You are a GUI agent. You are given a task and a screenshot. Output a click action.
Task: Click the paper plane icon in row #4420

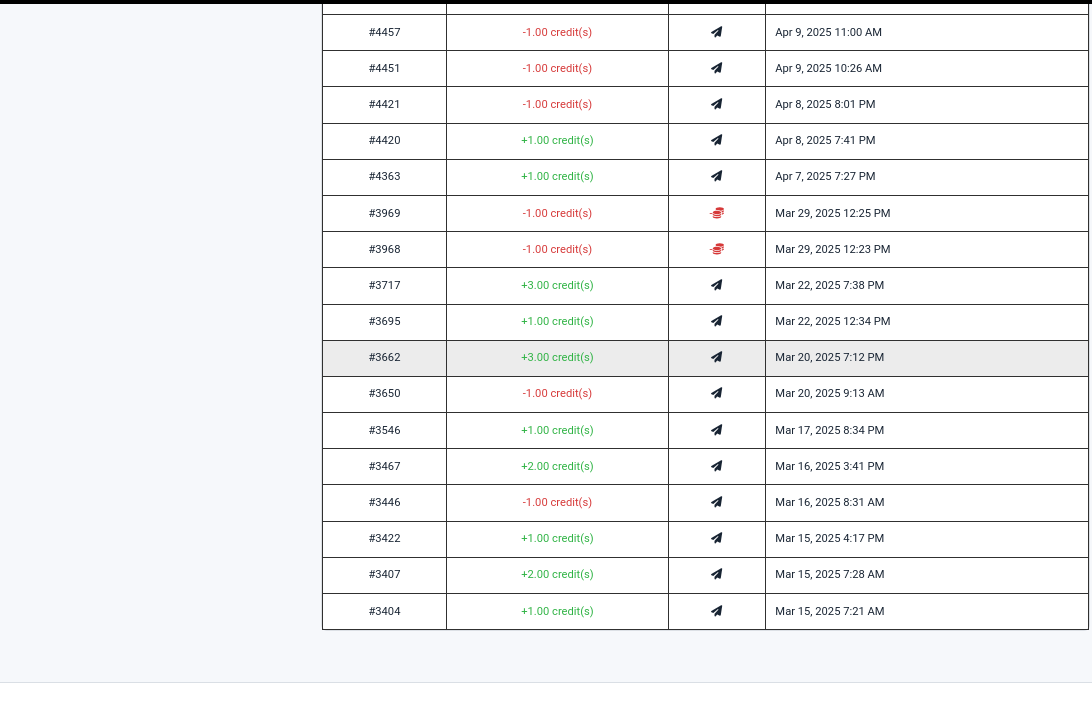(x=717, y=140)
